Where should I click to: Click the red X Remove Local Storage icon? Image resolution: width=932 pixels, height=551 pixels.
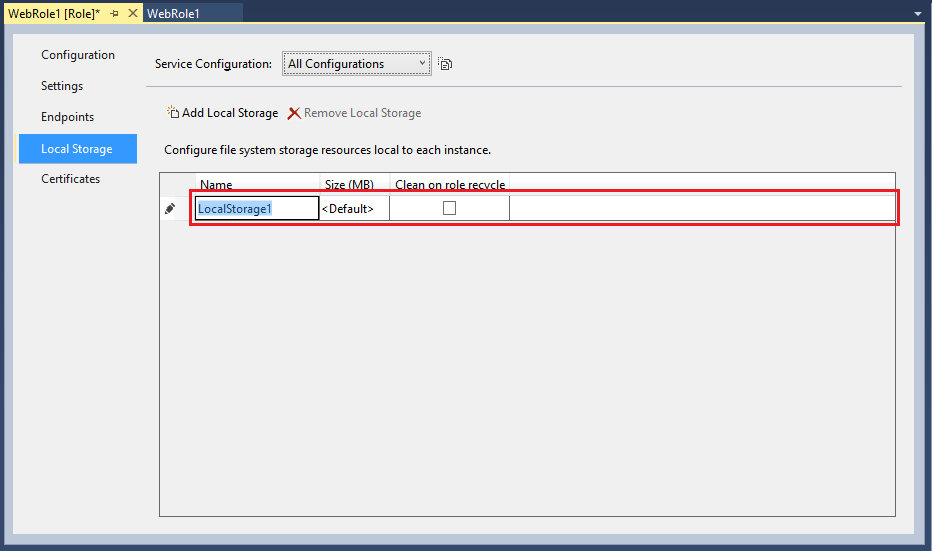tap(294, 113)
